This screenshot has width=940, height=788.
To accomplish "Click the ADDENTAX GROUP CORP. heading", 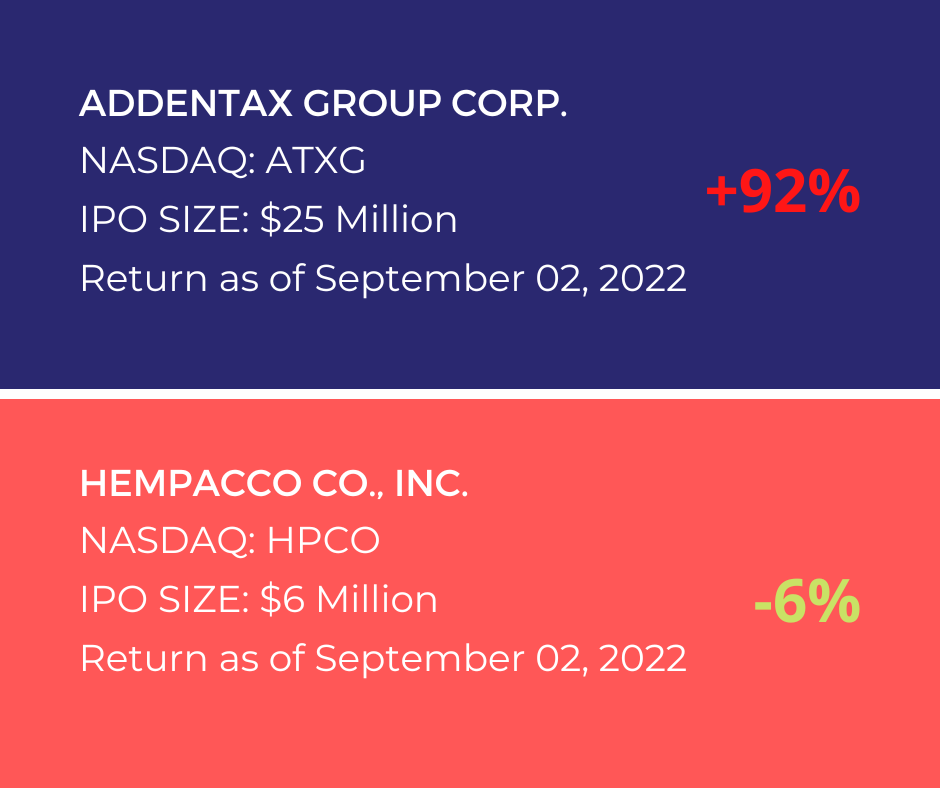I will point(323,103).
